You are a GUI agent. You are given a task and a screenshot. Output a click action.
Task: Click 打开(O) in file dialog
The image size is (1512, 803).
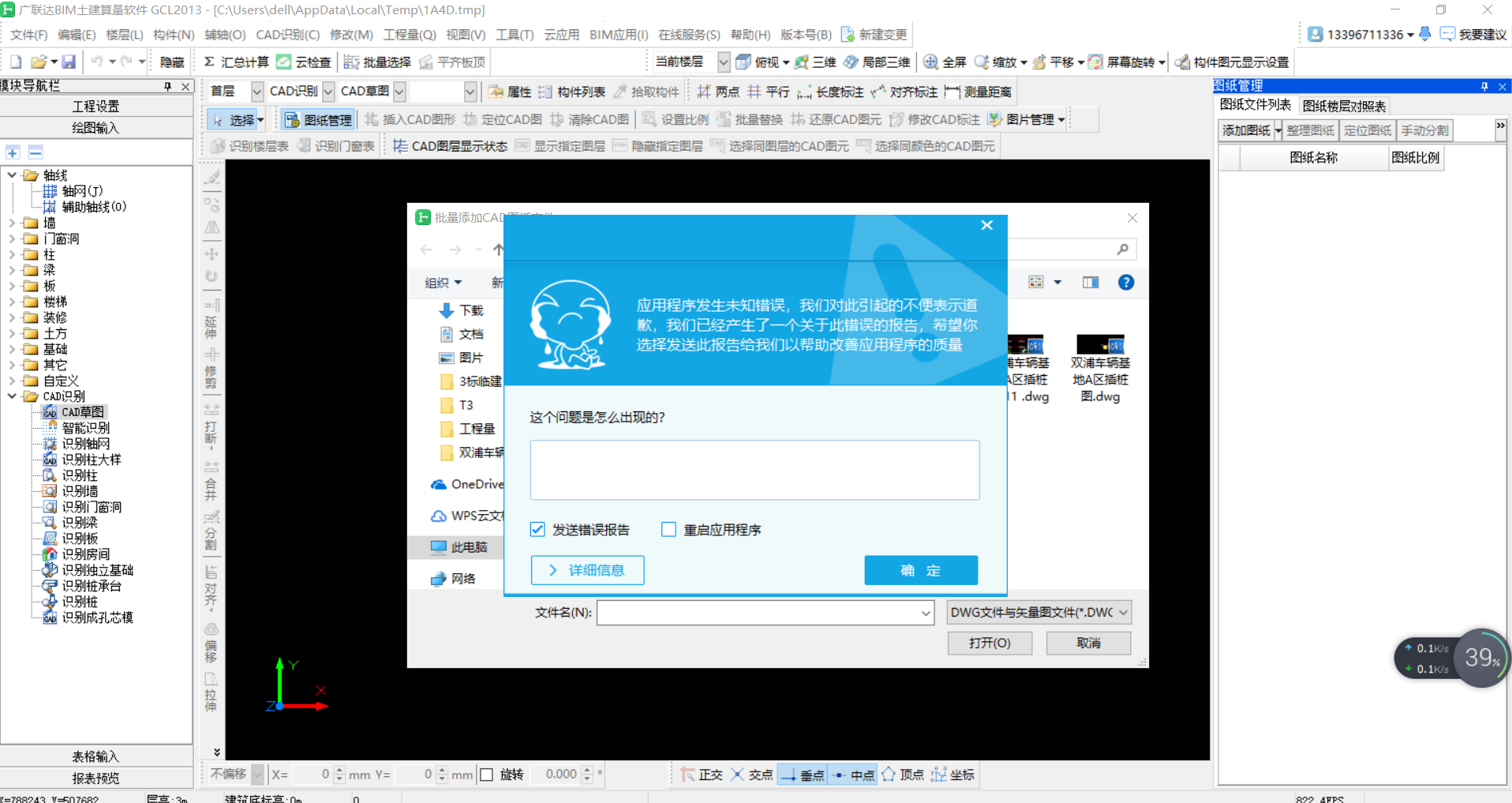990,643
